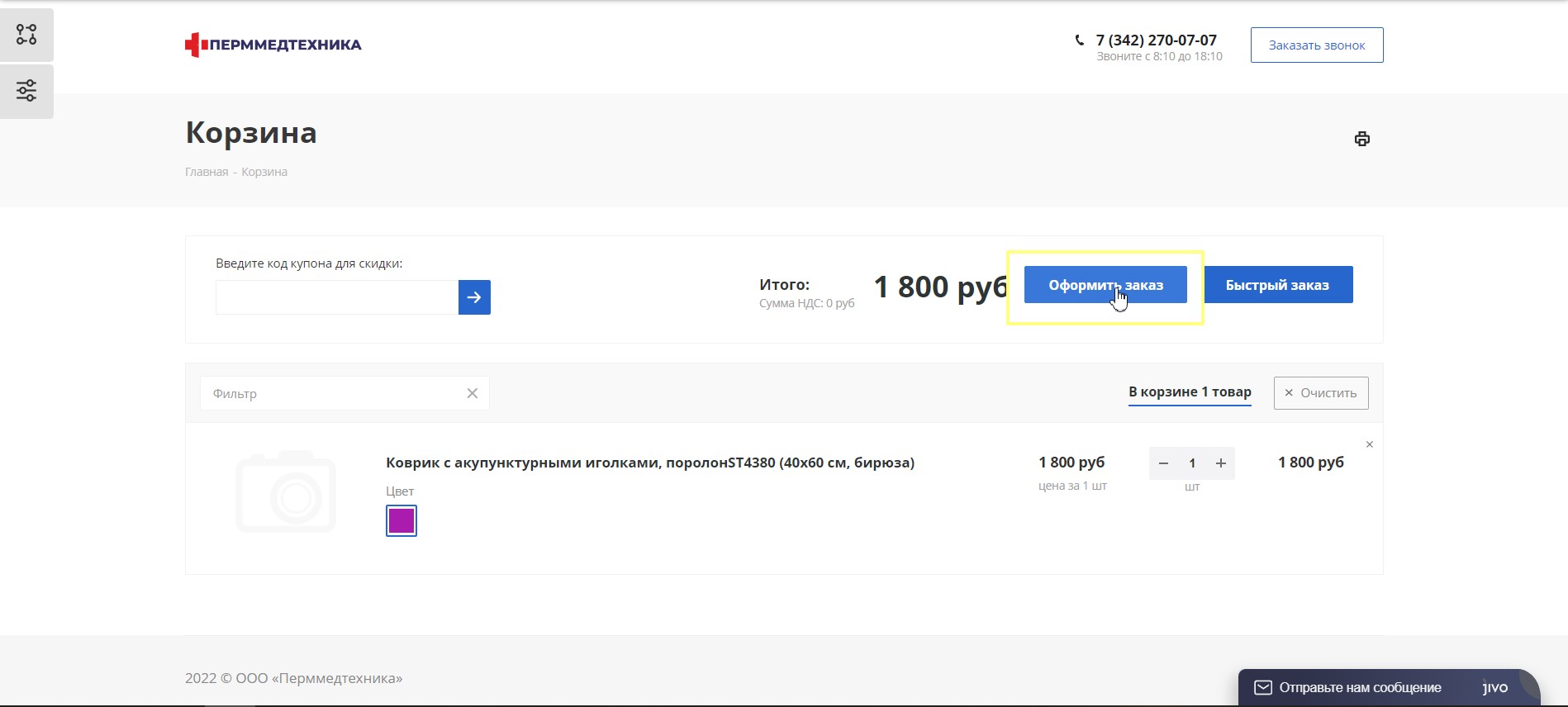Click the Оформить заказ button
This screenshot has height=707, width=1568.
pyautogui.click(x=1105, y=285)
